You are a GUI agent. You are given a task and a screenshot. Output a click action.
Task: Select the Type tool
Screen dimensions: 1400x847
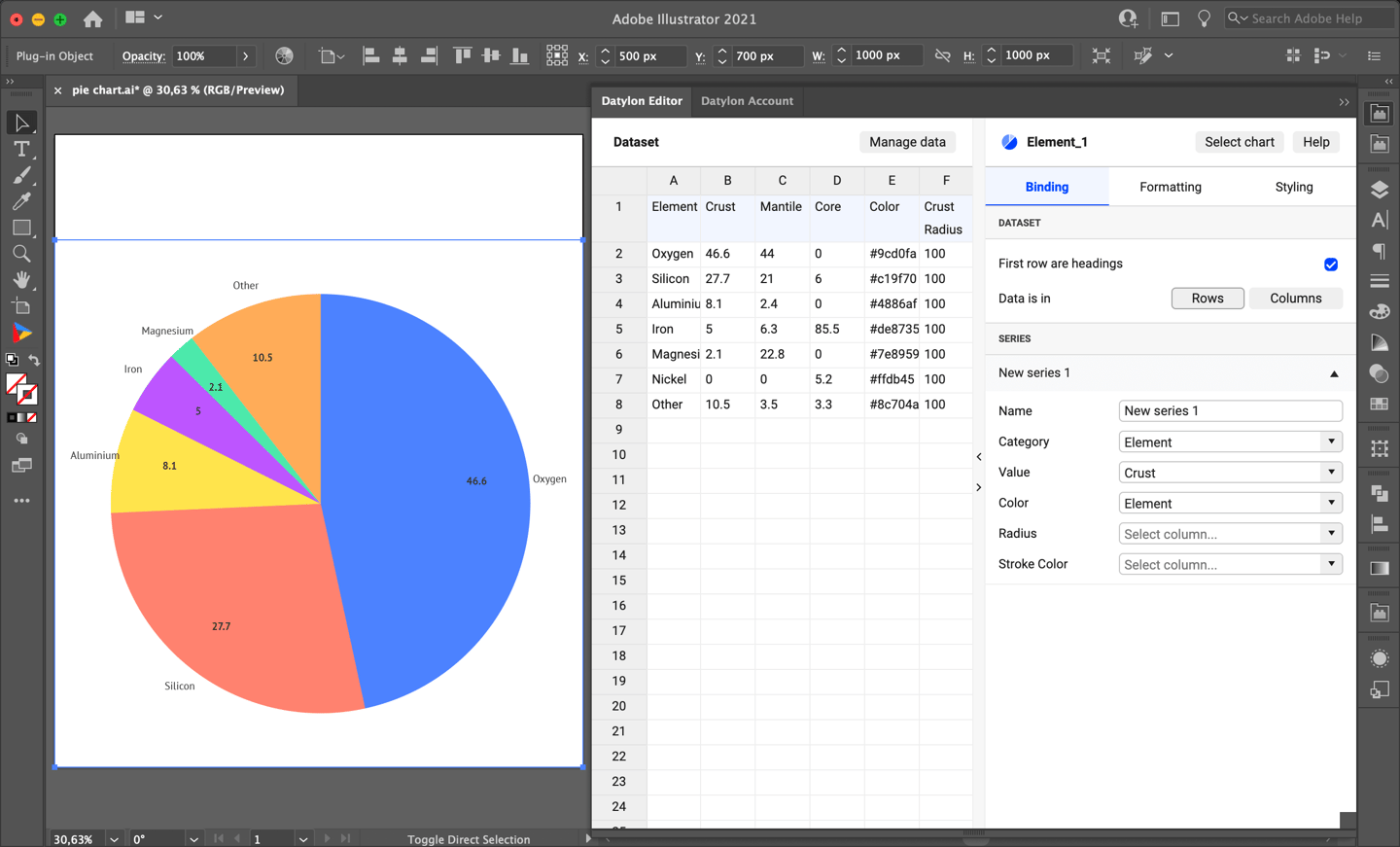tap(19, 149)
